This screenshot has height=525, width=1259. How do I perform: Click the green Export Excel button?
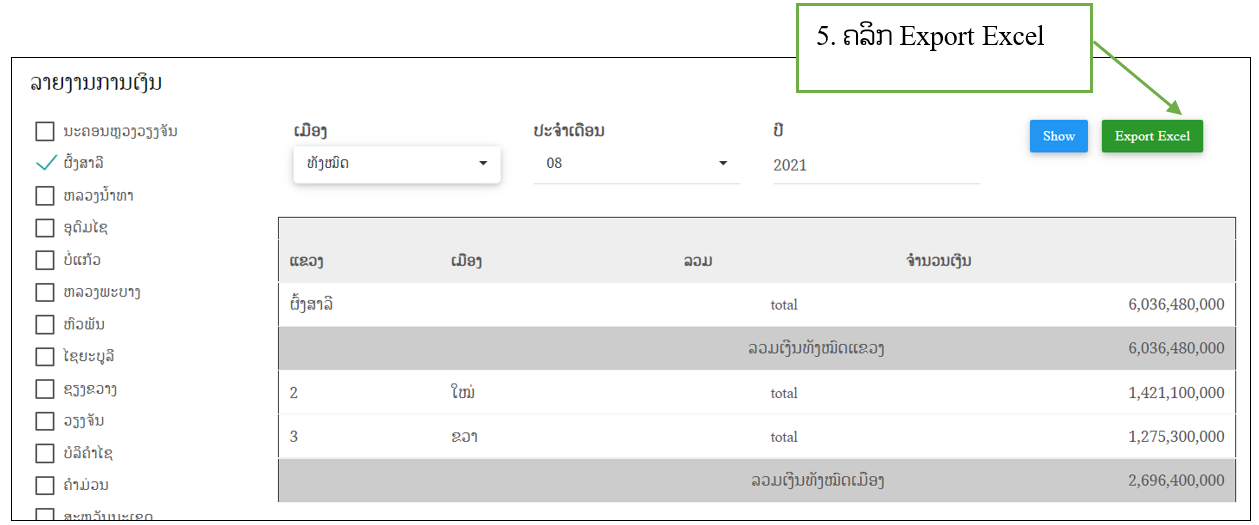[1152, 136]
